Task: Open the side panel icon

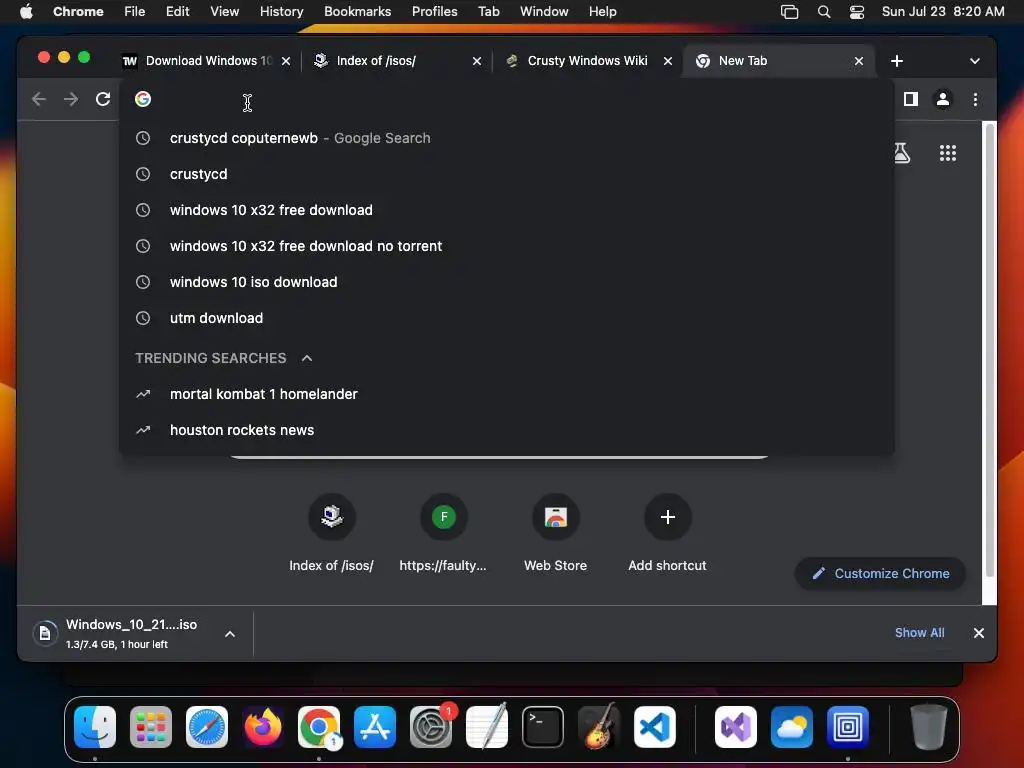Action: [x=910, y=99]
